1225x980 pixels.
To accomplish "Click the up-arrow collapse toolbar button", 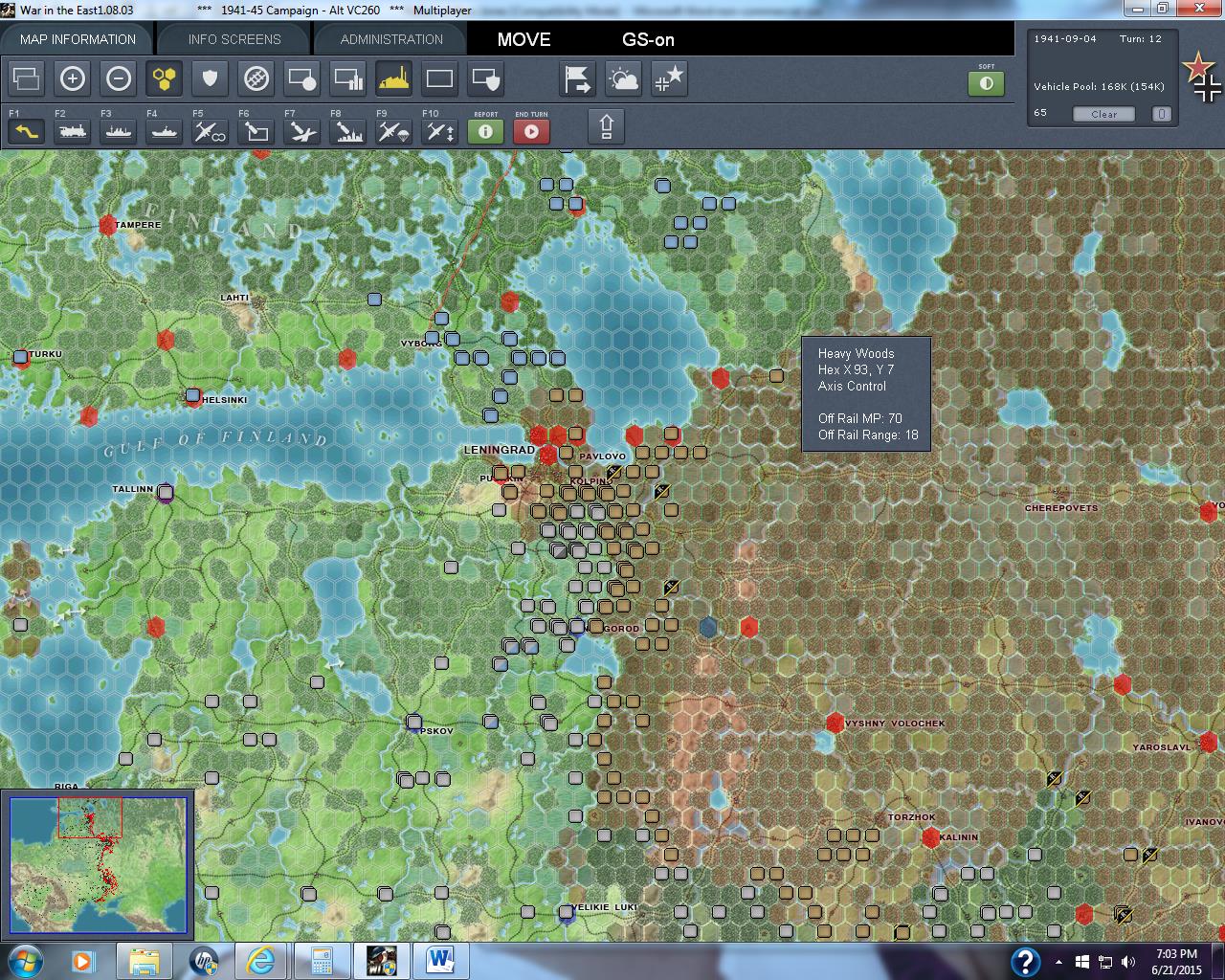I will tap(607, 126).
